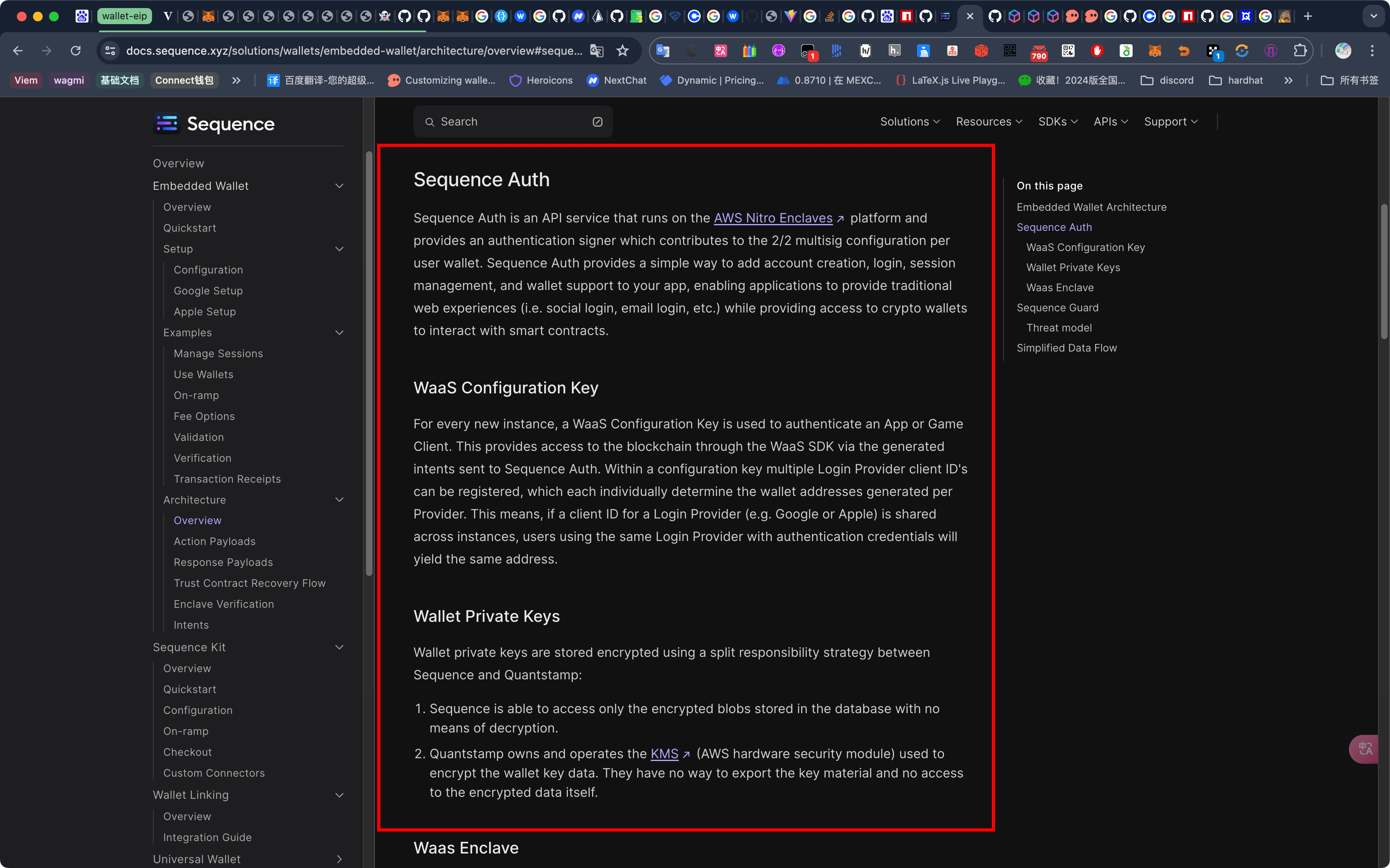The image size is (1390, 868).
Task: Open Google Setup in sidebar
Action: [208, 291]
